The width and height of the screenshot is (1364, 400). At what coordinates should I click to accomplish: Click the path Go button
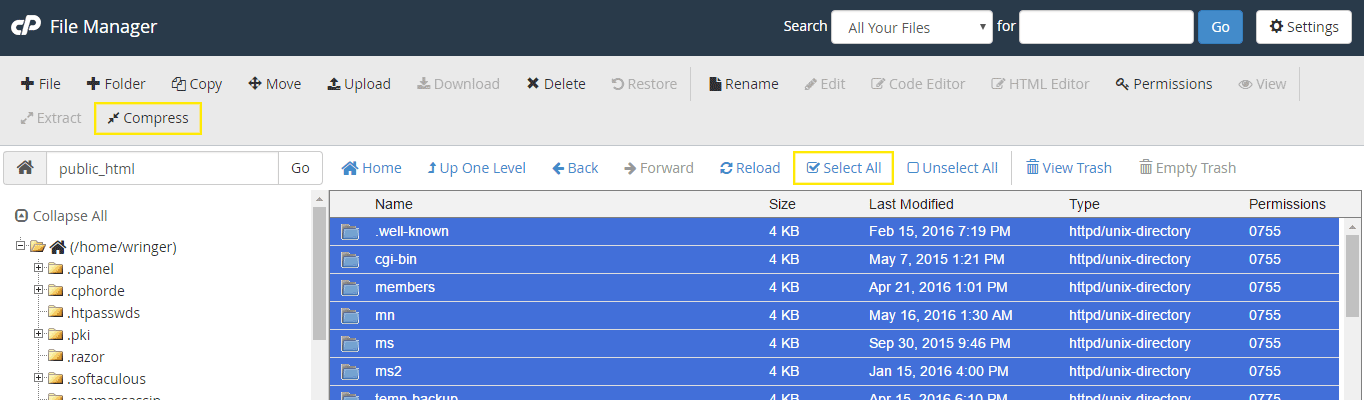click(x=300, y=168)
